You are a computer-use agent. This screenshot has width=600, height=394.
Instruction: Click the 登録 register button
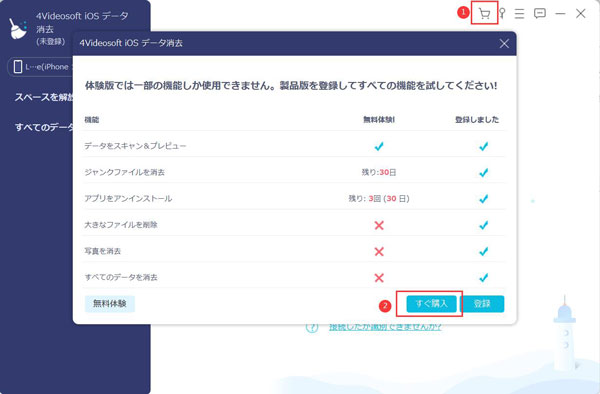(482, 304)
